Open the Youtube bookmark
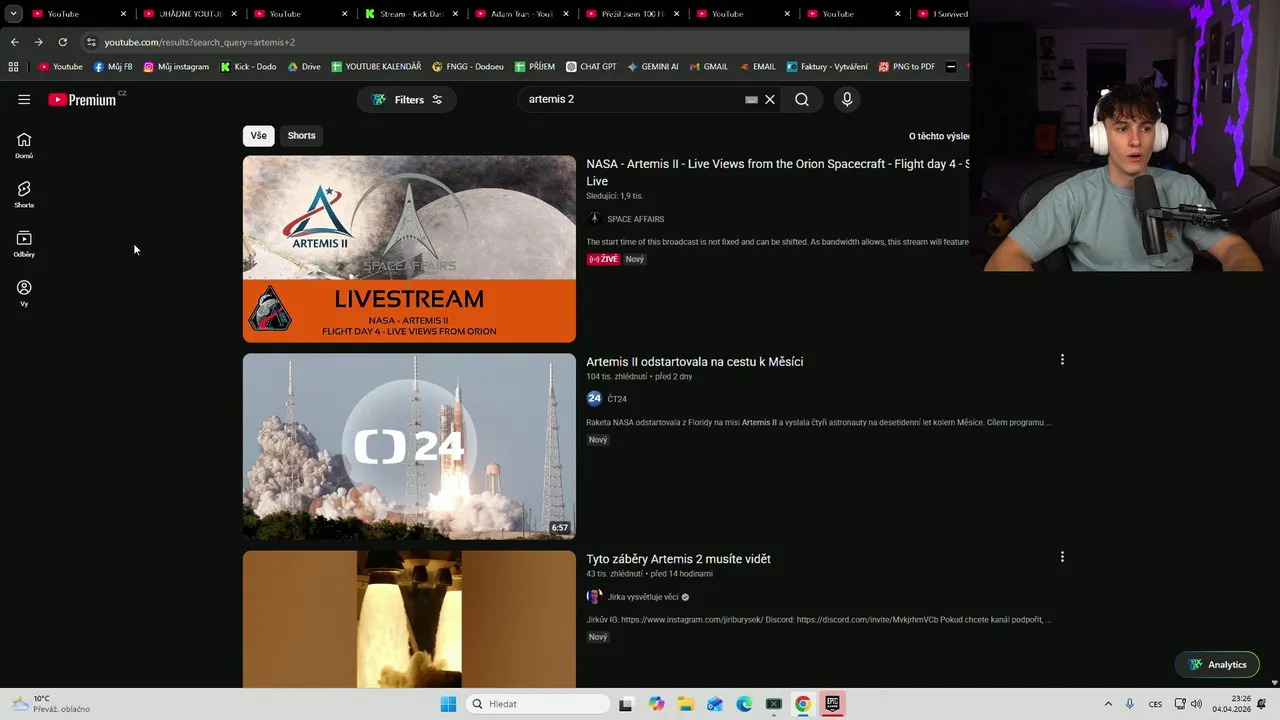This screenshot has height=720, width=1280. coord(60,67)
